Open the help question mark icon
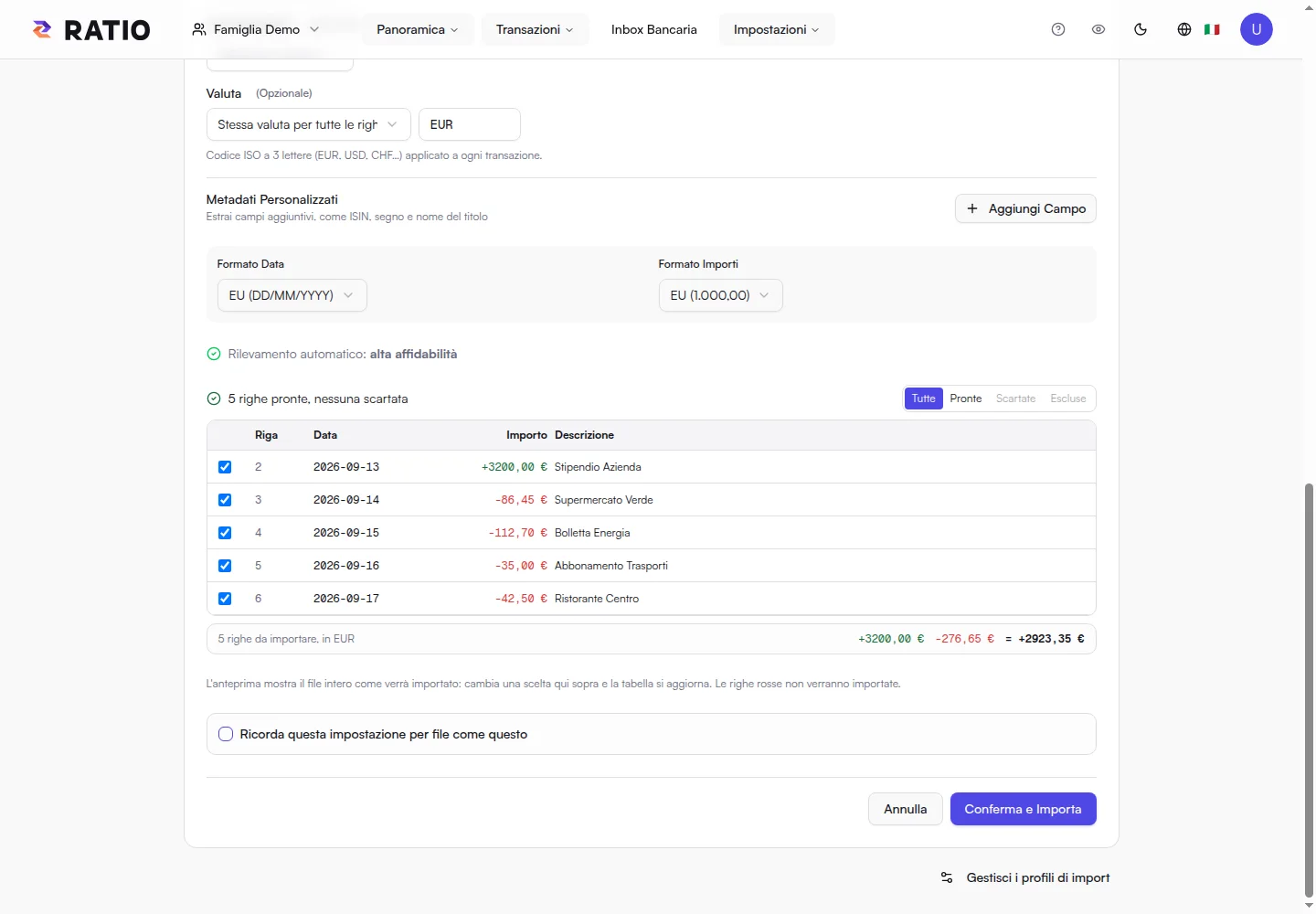Viewport: 1316px width, 914px height. click(x=1058, y=29)
